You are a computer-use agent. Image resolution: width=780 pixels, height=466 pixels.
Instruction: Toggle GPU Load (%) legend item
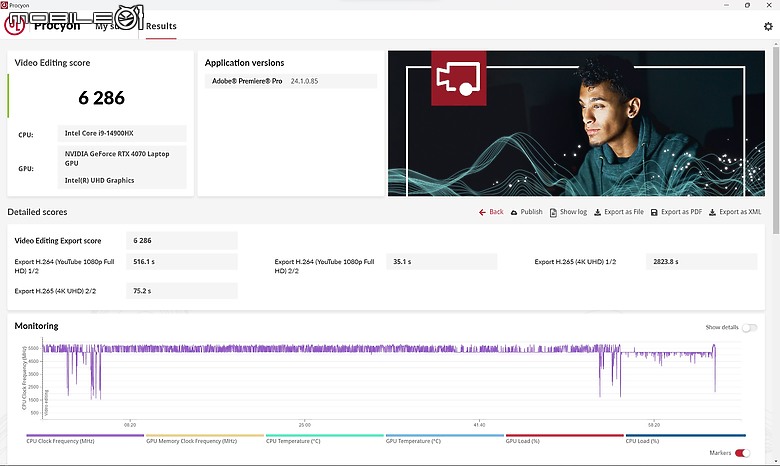pos(565,439)
